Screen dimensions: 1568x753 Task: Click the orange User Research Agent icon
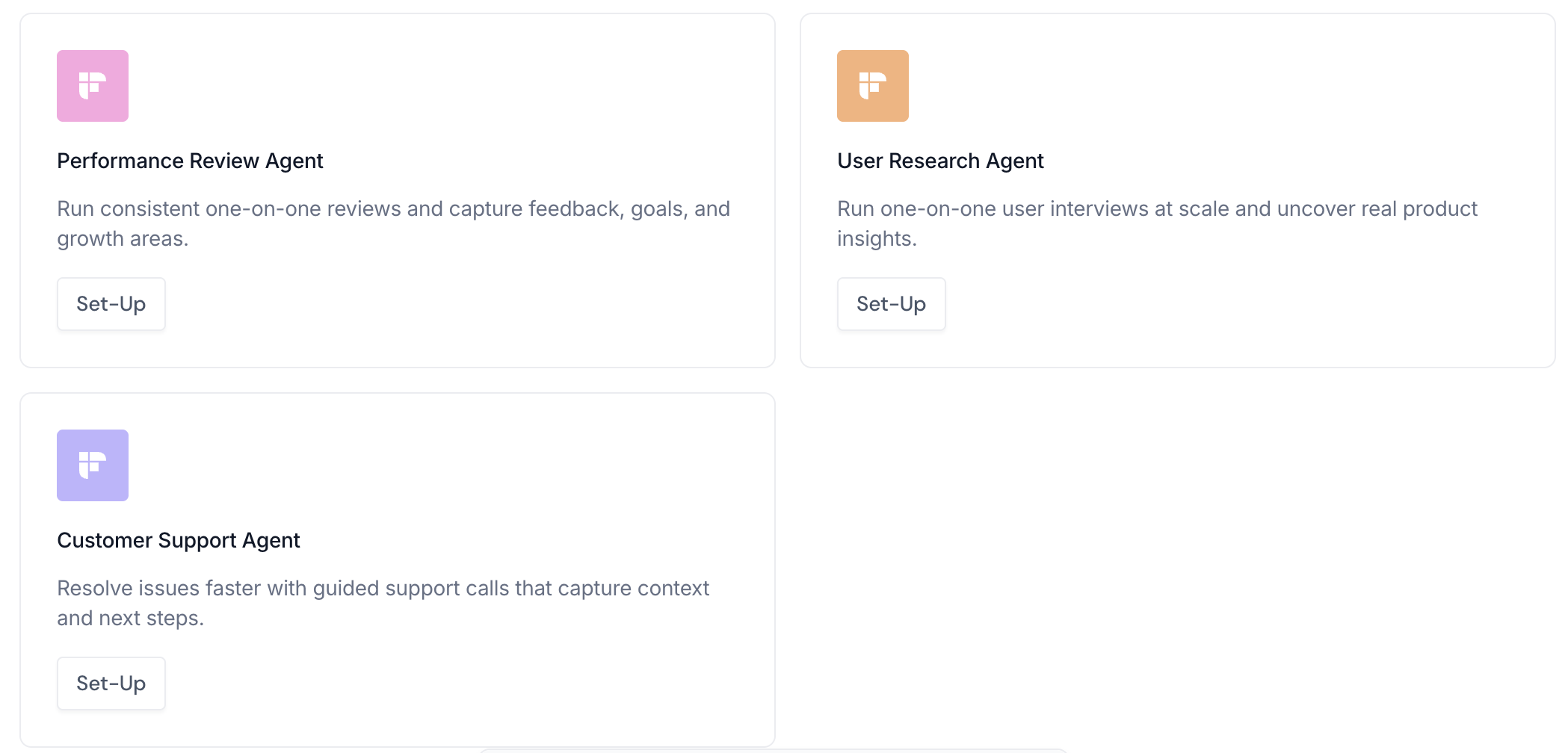pos(872,86)
